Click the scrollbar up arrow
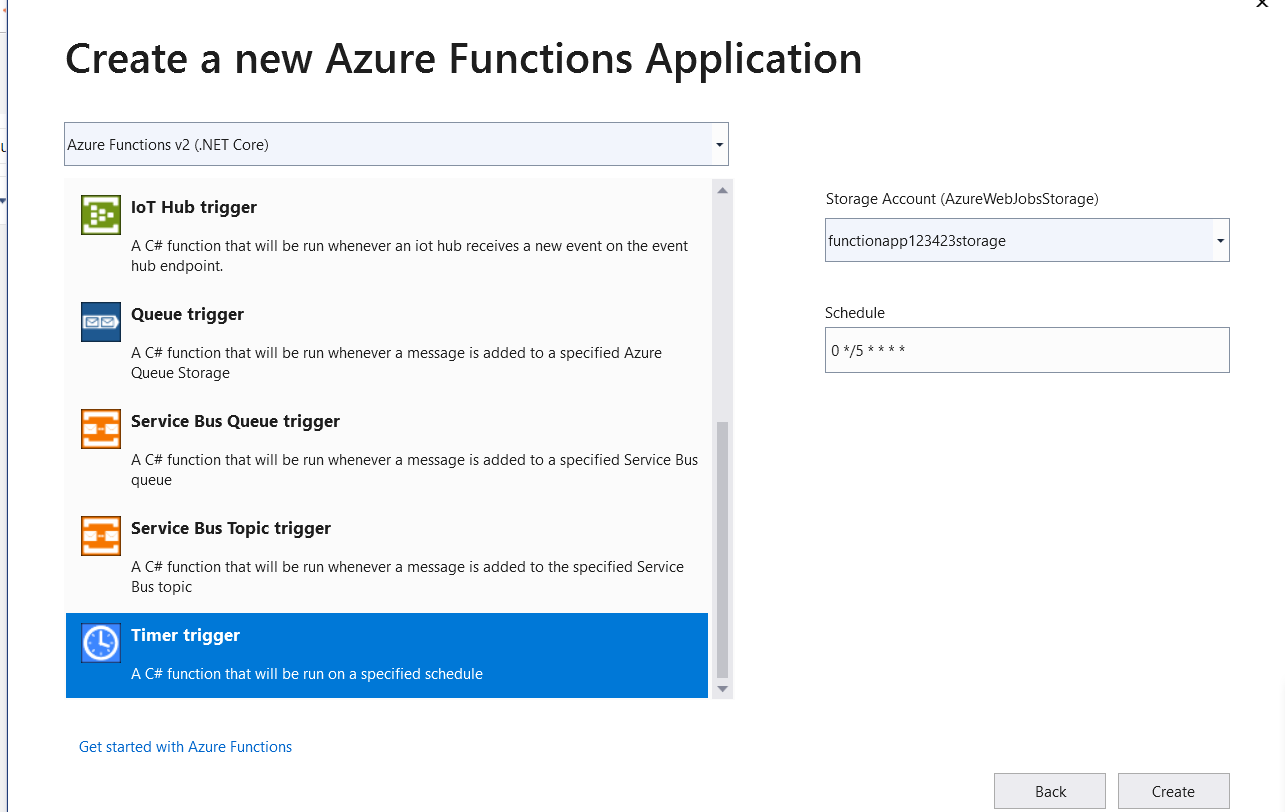 pyautogui.click(x=721, y=189)
